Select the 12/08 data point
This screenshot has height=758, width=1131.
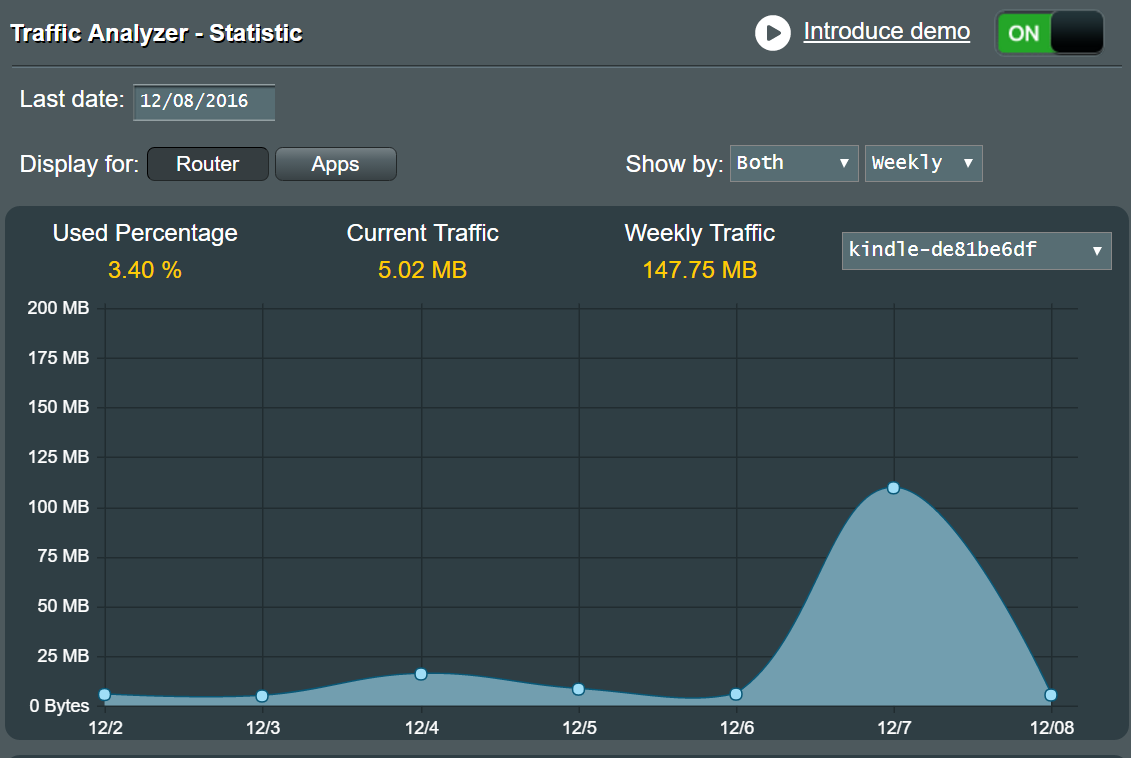pyautogui.click(x=1050, y=695)
